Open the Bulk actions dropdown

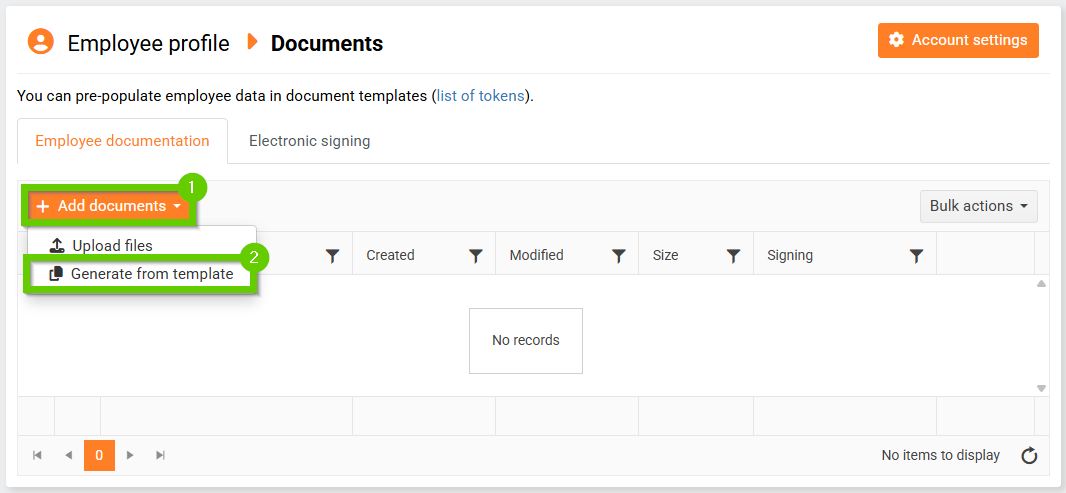tap(978, 206)
